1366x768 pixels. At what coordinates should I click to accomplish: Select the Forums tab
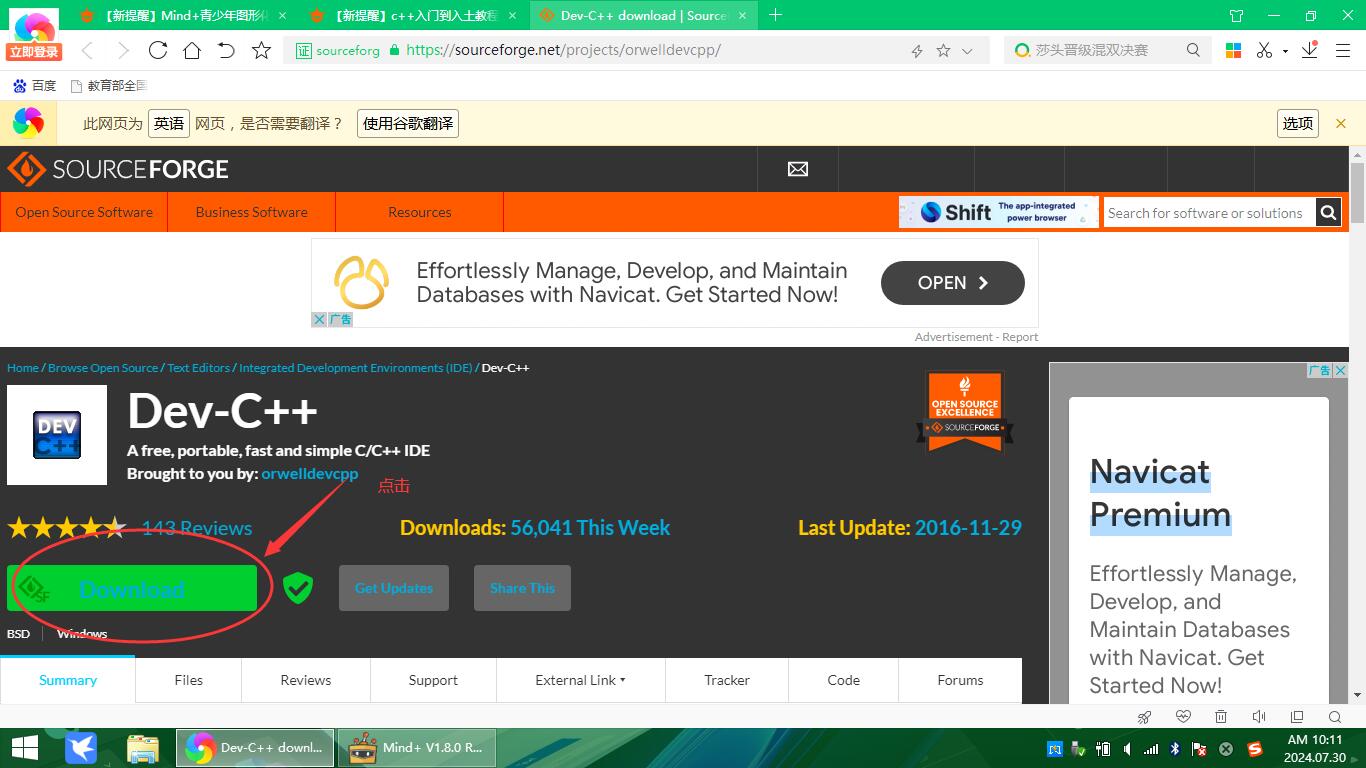click(960, 680)
